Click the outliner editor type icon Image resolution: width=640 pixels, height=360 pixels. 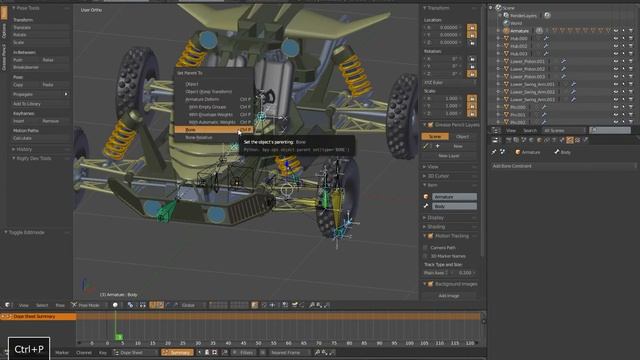tap(496, 131)
